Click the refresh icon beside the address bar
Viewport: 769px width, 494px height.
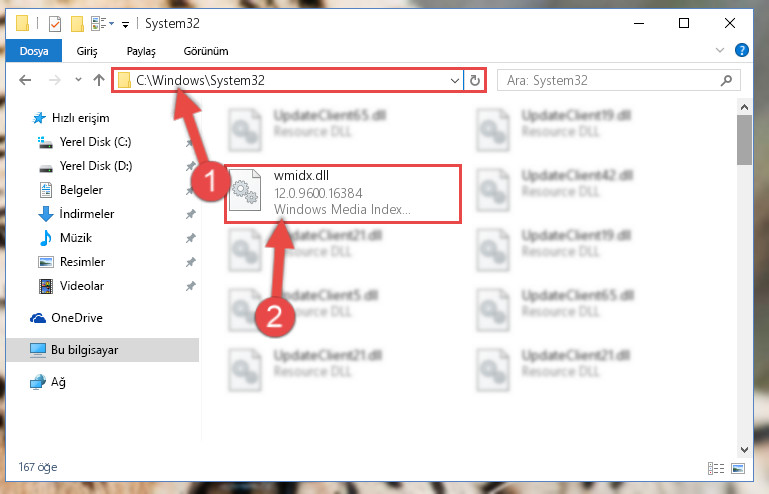474,80
